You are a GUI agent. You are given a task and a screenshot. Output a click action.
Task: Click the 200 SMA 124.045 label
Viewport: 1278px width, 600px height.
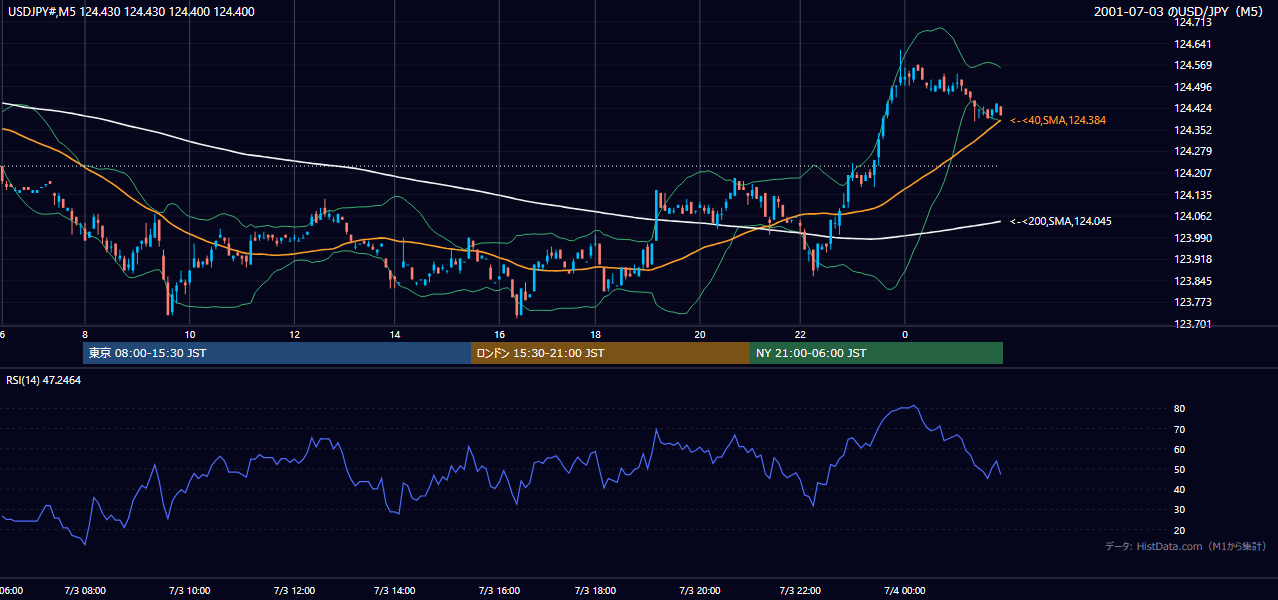coord(1060,221)
